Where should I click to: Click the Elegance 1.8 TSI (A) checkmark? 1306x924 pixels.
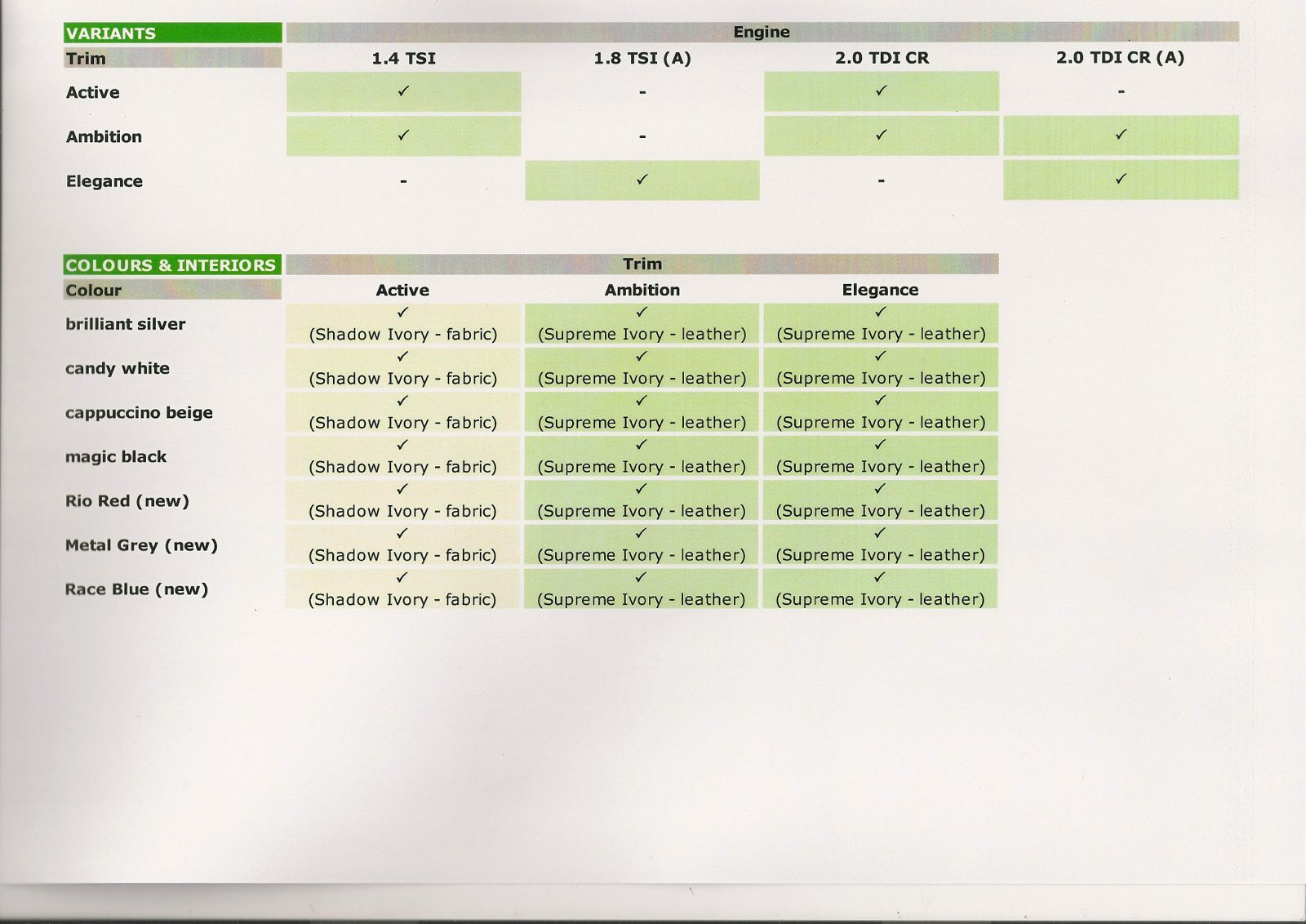(642, 180)
